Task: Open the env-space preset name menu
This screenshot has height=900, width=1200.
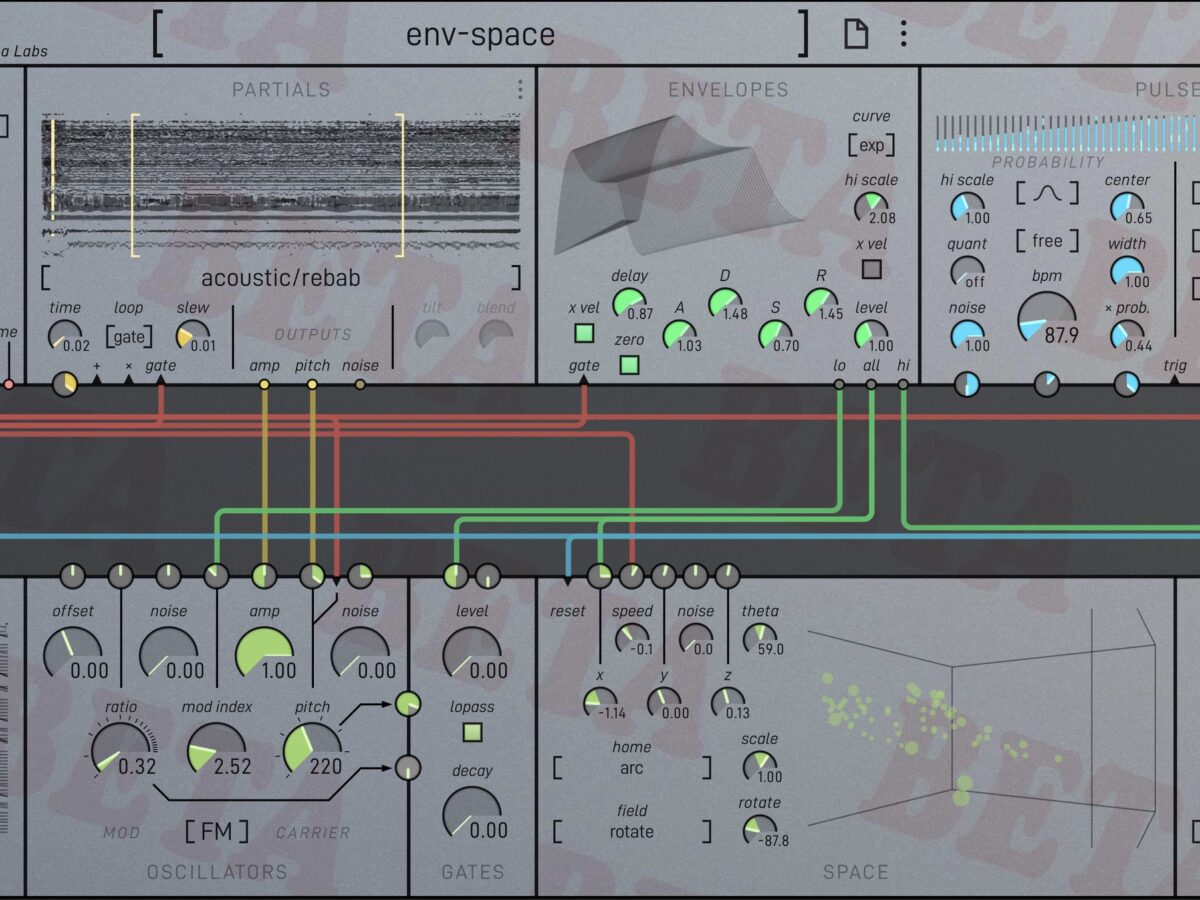Action: pos(480,35)
